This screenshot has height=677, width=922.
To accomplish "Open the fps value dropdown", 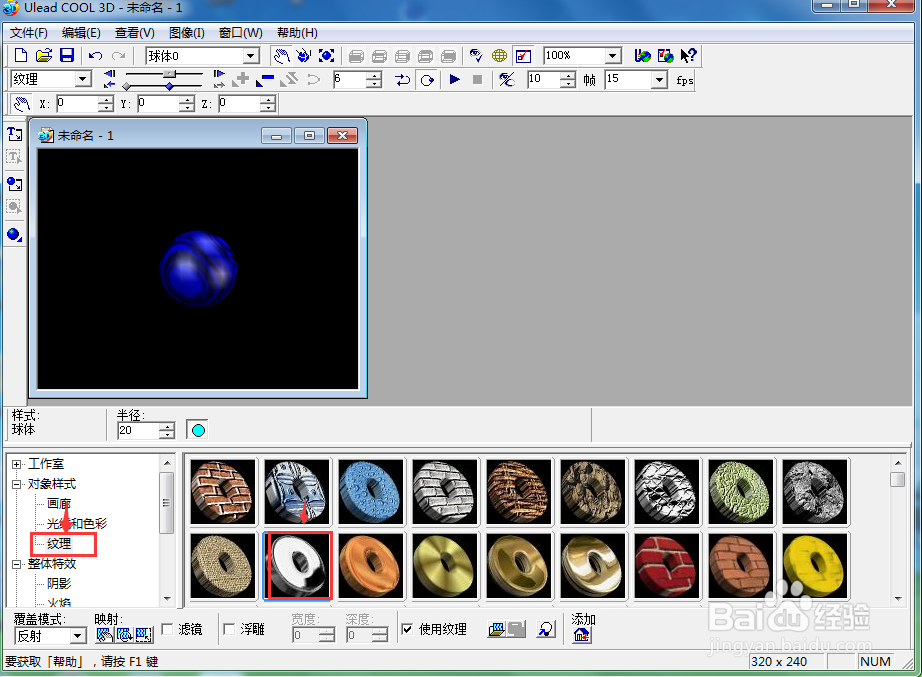I will click(660, 79).
